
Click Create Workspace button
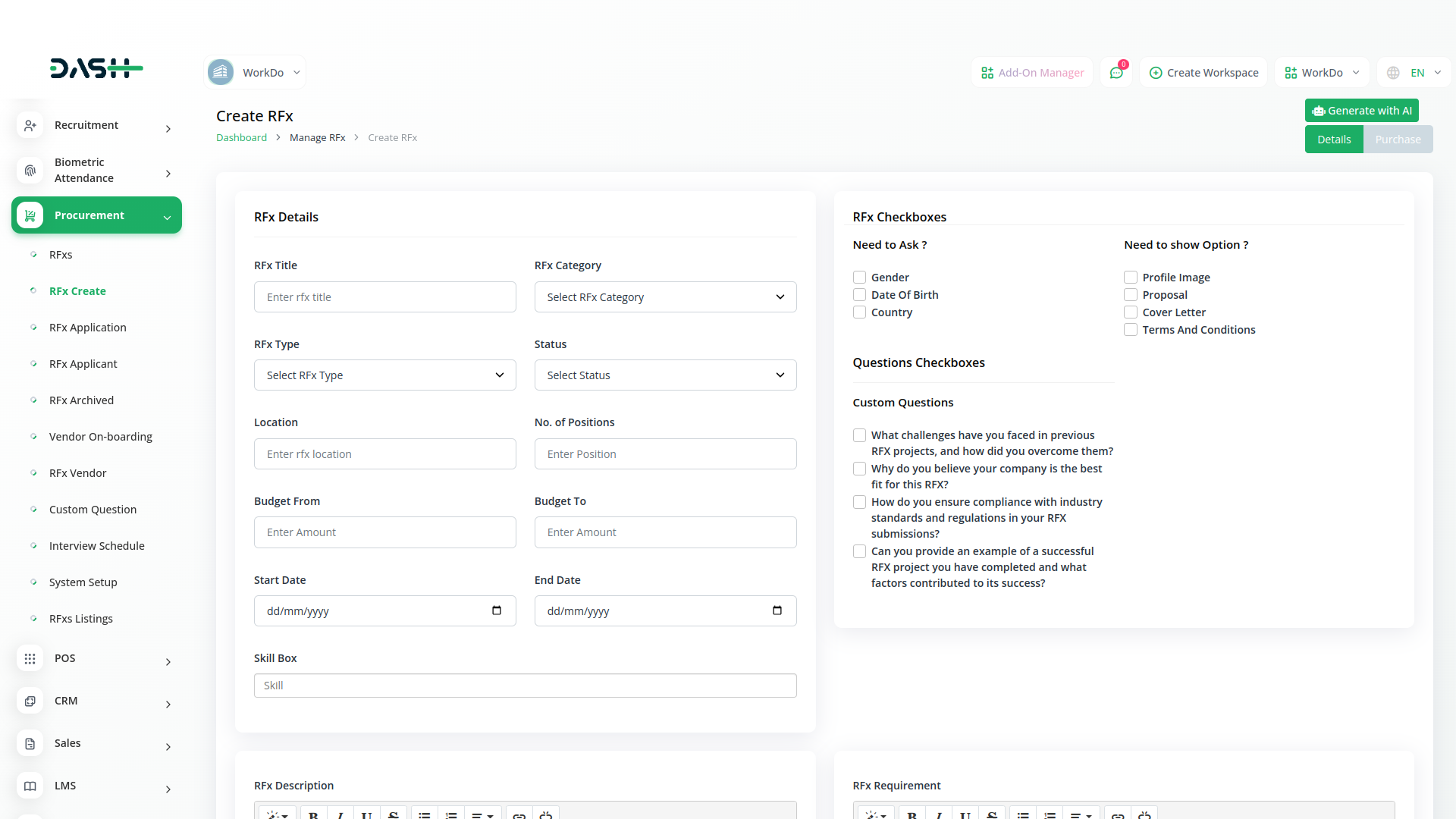[x=1203, y=73]
